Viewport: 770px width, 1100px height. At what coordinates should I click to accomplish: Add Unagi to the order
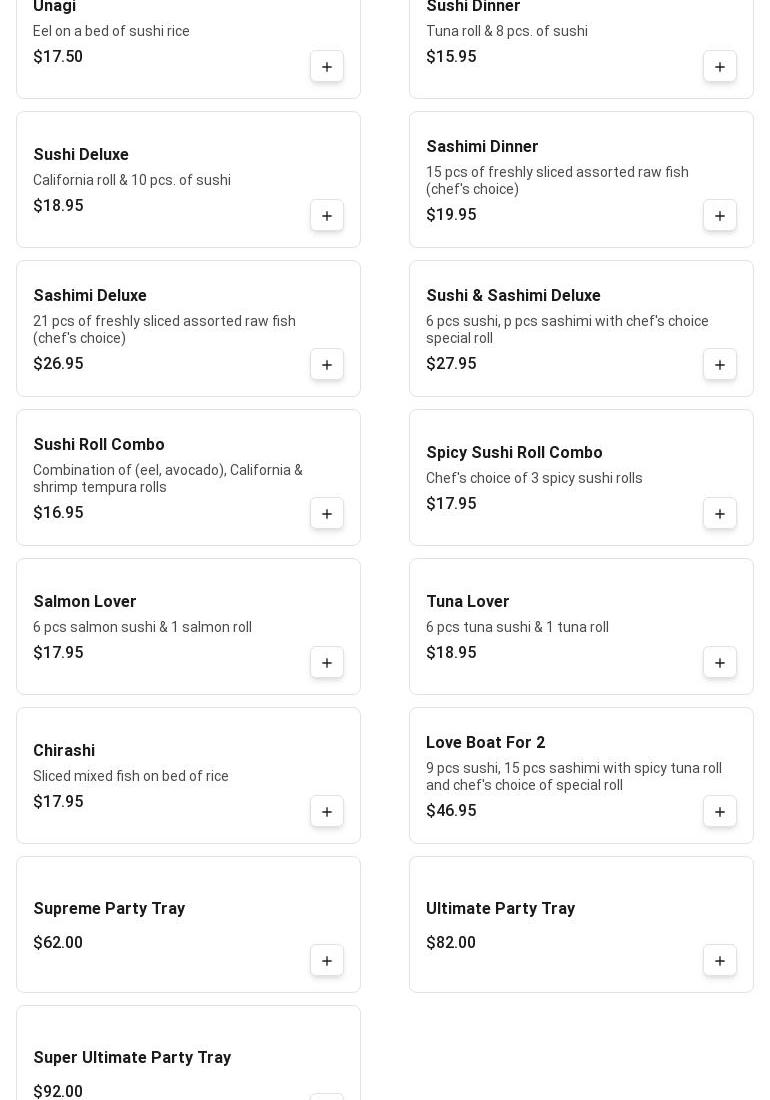pyautogui.click(x=327, y=67)
